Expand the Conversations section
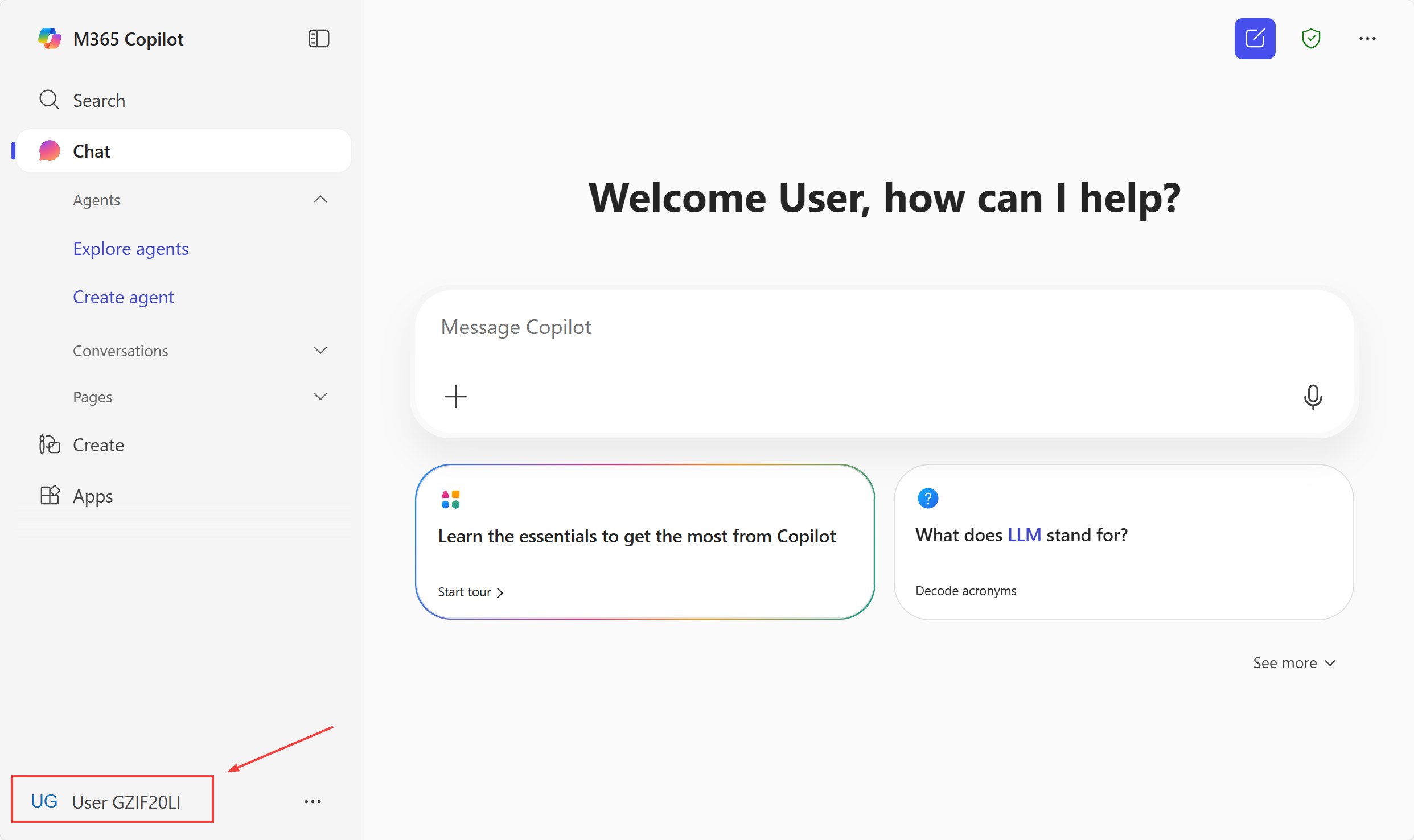 [320, 351]
